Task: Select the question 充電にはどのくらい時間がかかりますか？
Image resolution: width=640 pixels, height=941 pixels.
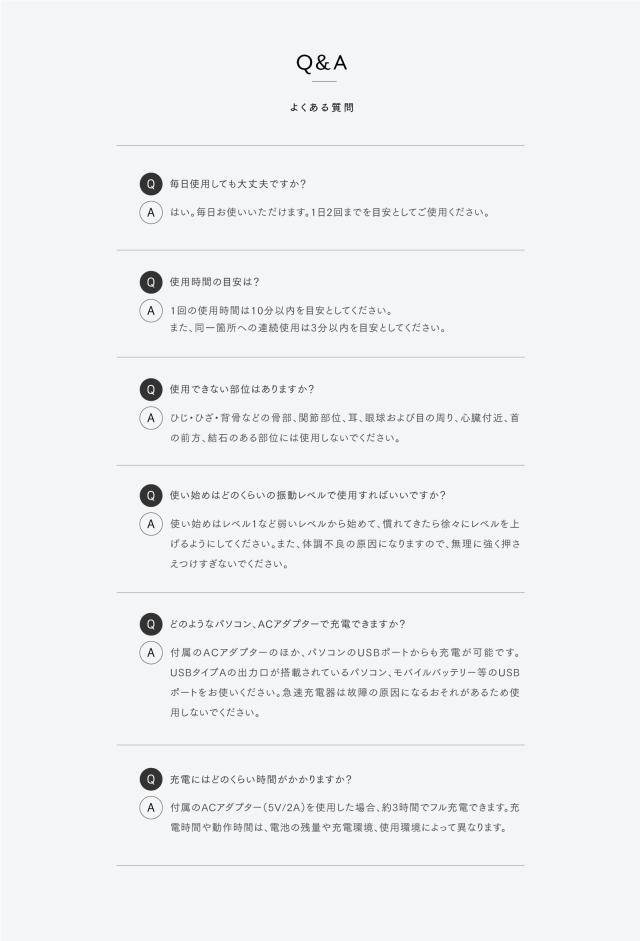Action: point(261,780)
